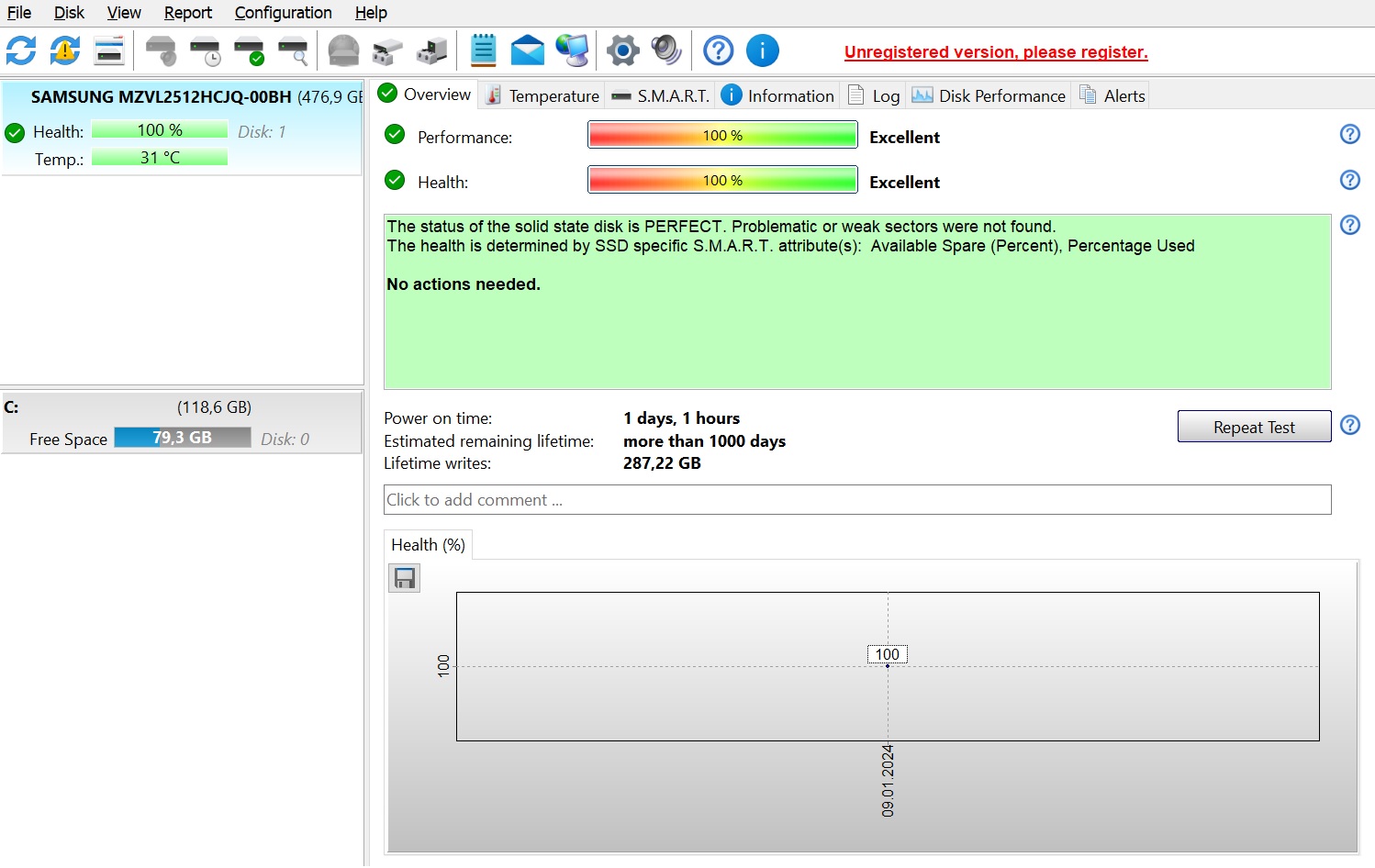This screenshot has width=1375, height=868.
Task: Open the File menu
Action: pyautogui.click(x=19, y=13)
